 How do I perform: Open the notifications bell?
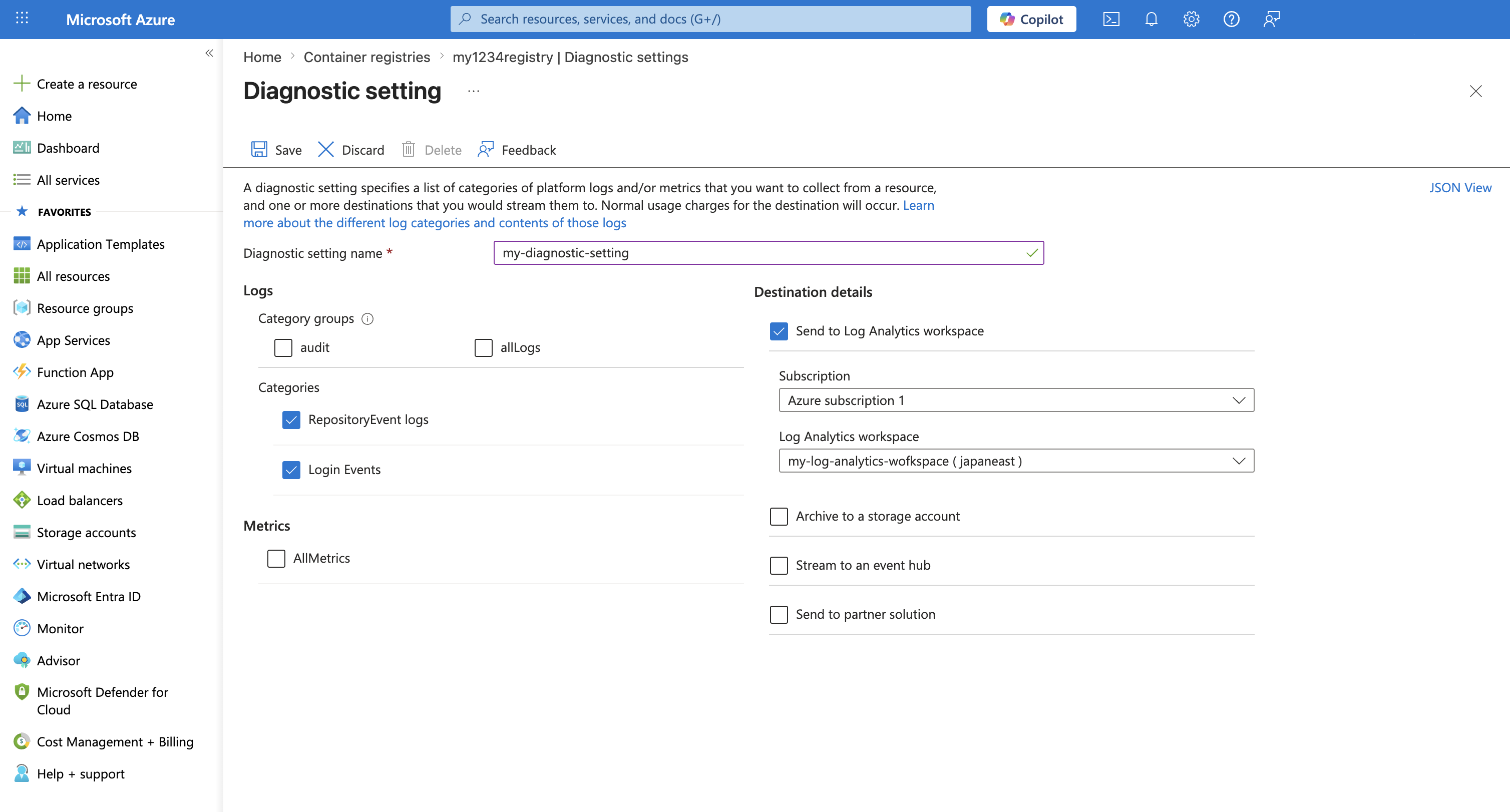click(x=1151, y=20)
